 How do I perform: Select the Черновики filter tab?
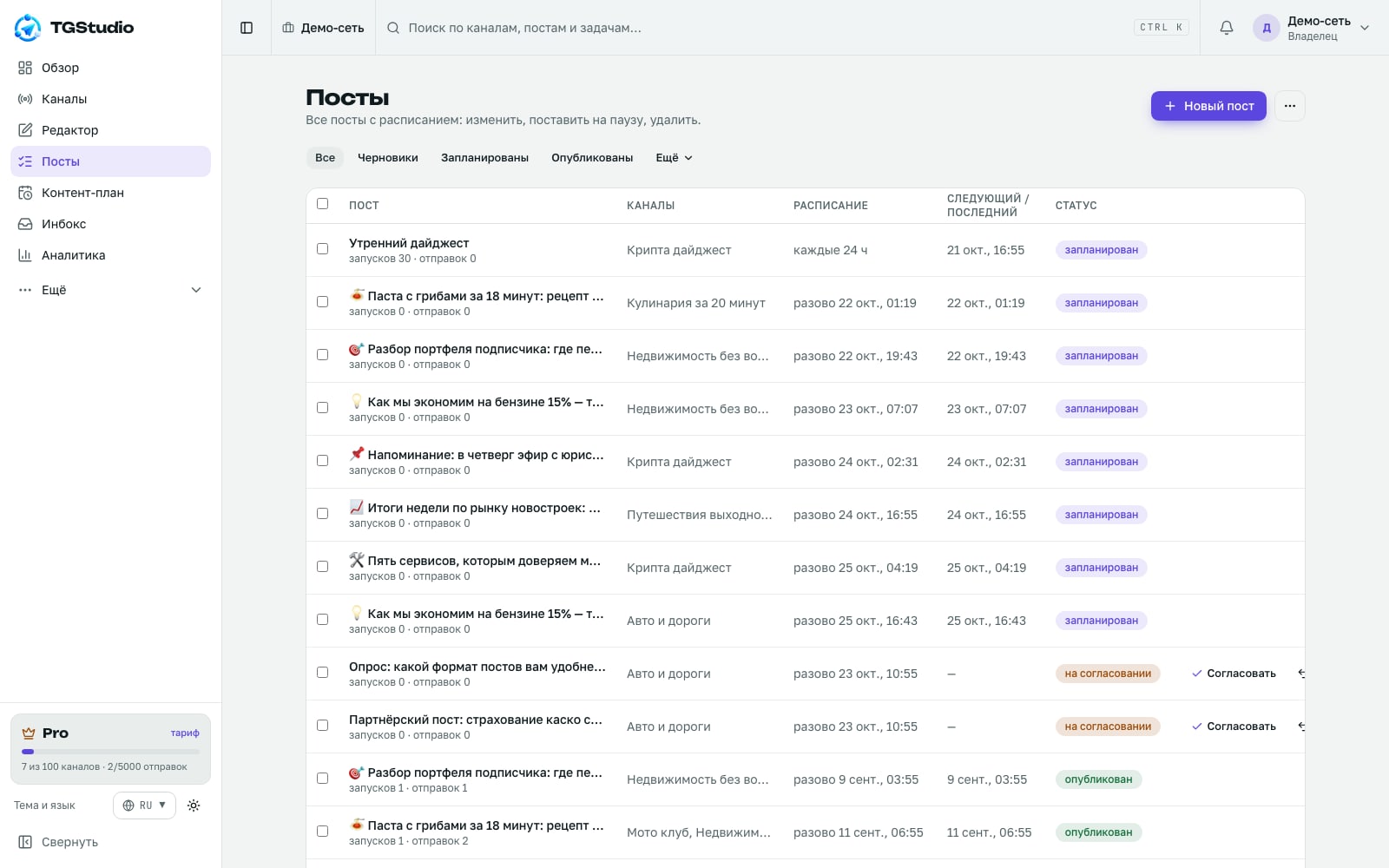[x=388, y=158]
